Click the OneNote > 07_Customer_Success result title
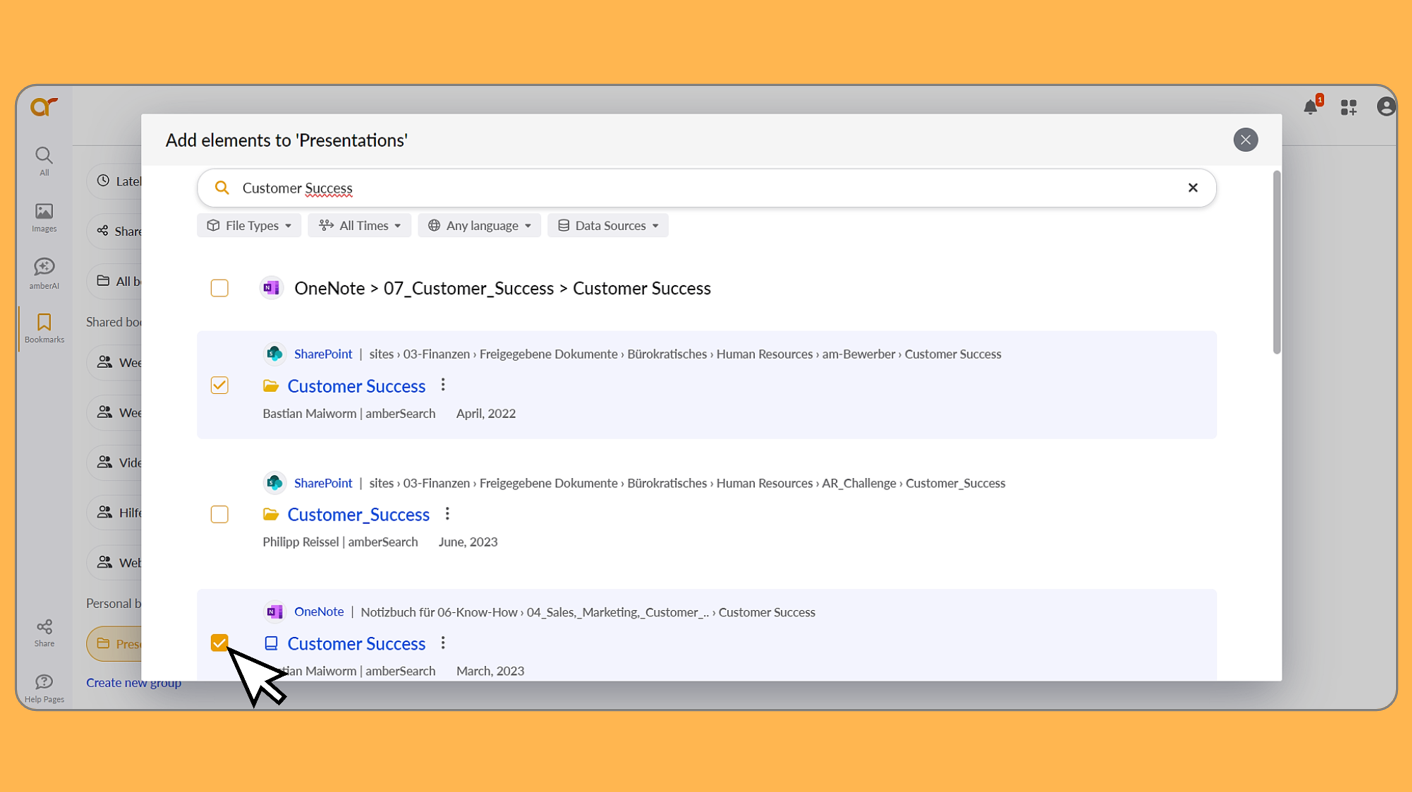This screenshot has width=1412, height=792. click(503, 288)
